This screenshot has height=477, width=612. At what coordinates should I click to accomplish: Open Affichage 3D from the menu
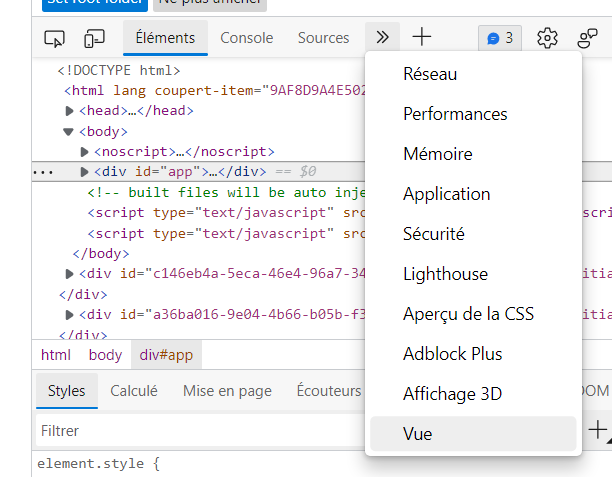click(x=473, y=394)
